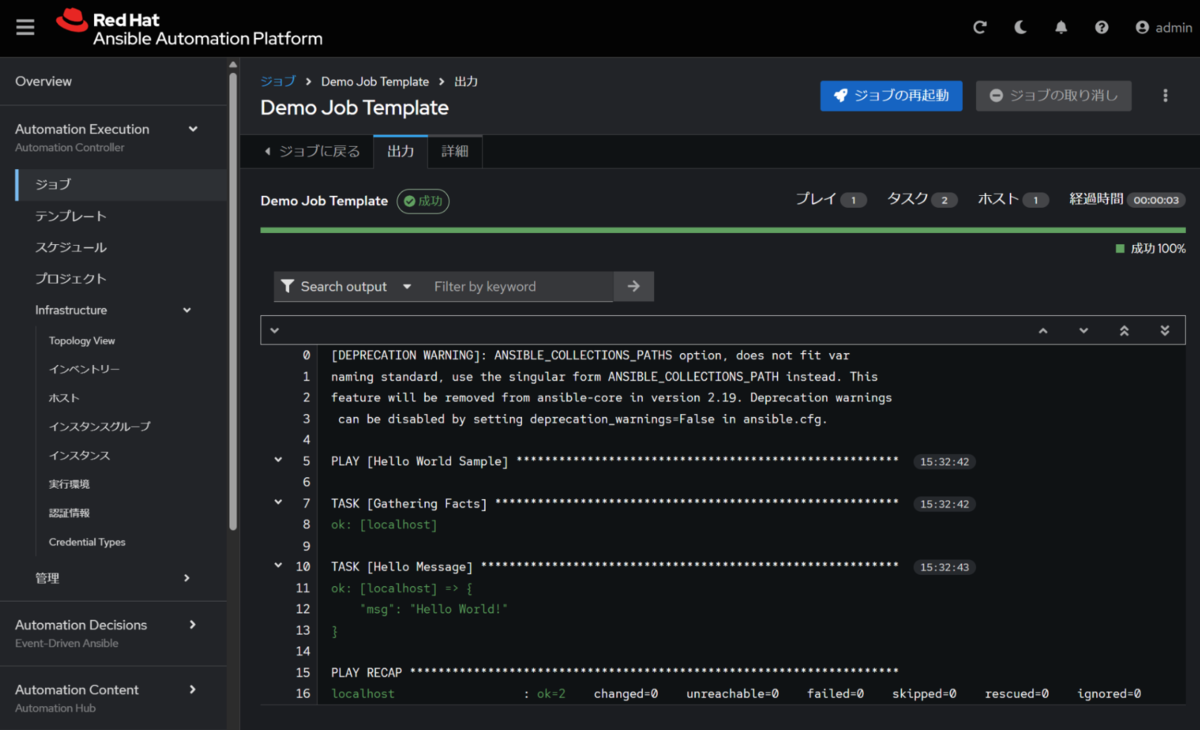Screen dimensions: 1200x730
Task: Click the refresh icon in top bar
Action: [x=980, y=28]
